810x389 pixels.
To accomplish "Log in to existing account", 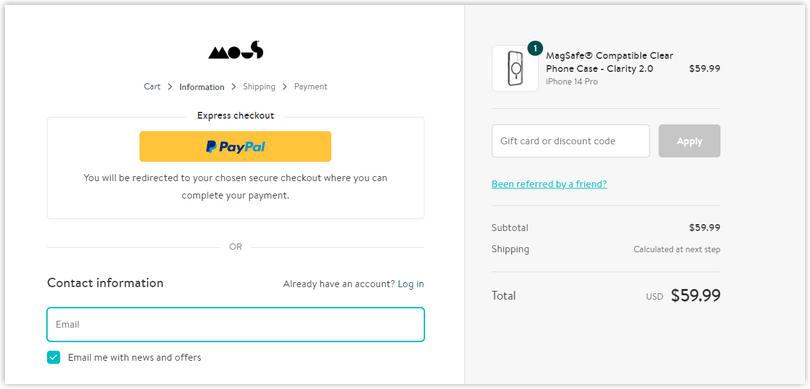I will 411,284.
